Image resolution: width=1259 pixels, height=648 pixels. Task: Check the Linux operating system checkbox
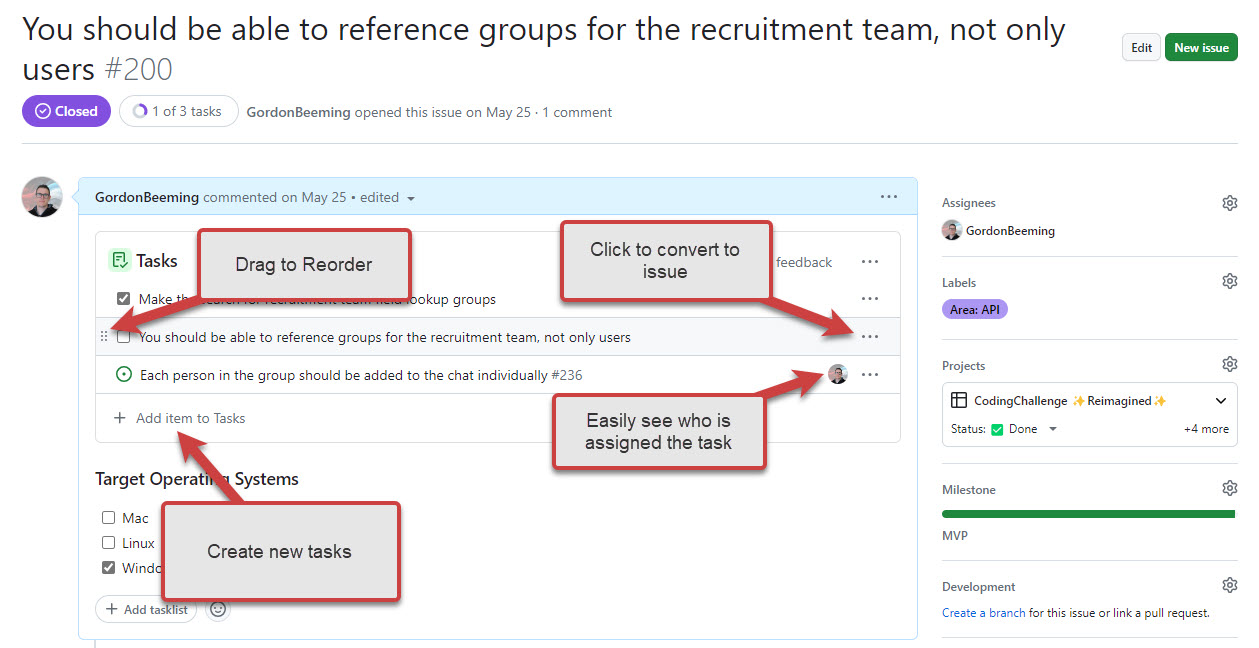click(x=109, y=543)
